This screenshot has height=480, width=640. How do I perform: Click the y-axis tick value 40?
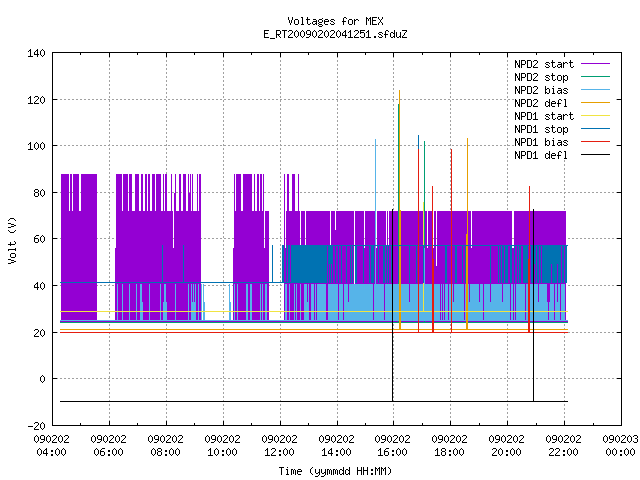point(40,286)
